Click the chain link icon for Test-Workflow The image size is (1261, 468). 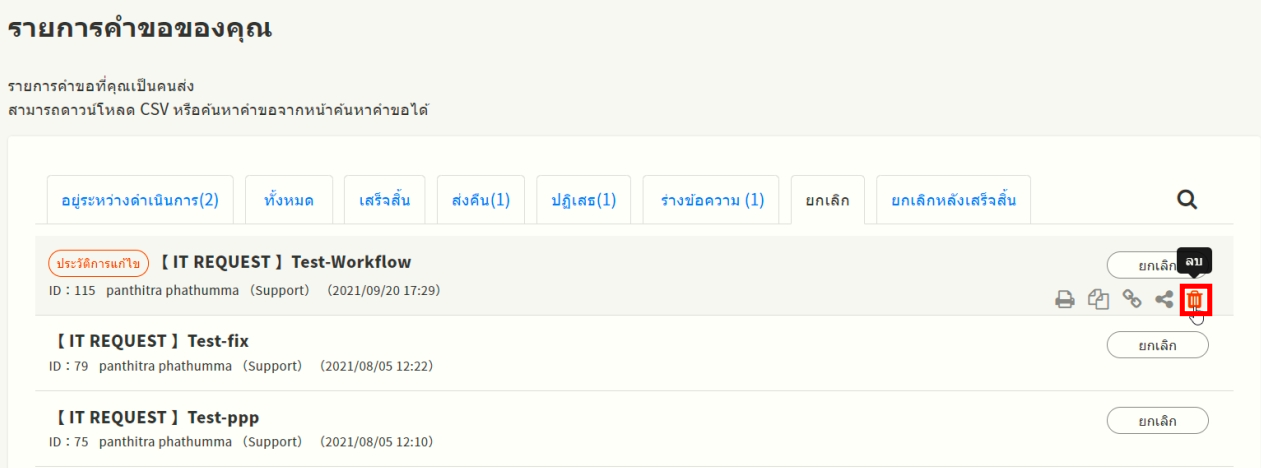click(1134, 298)
